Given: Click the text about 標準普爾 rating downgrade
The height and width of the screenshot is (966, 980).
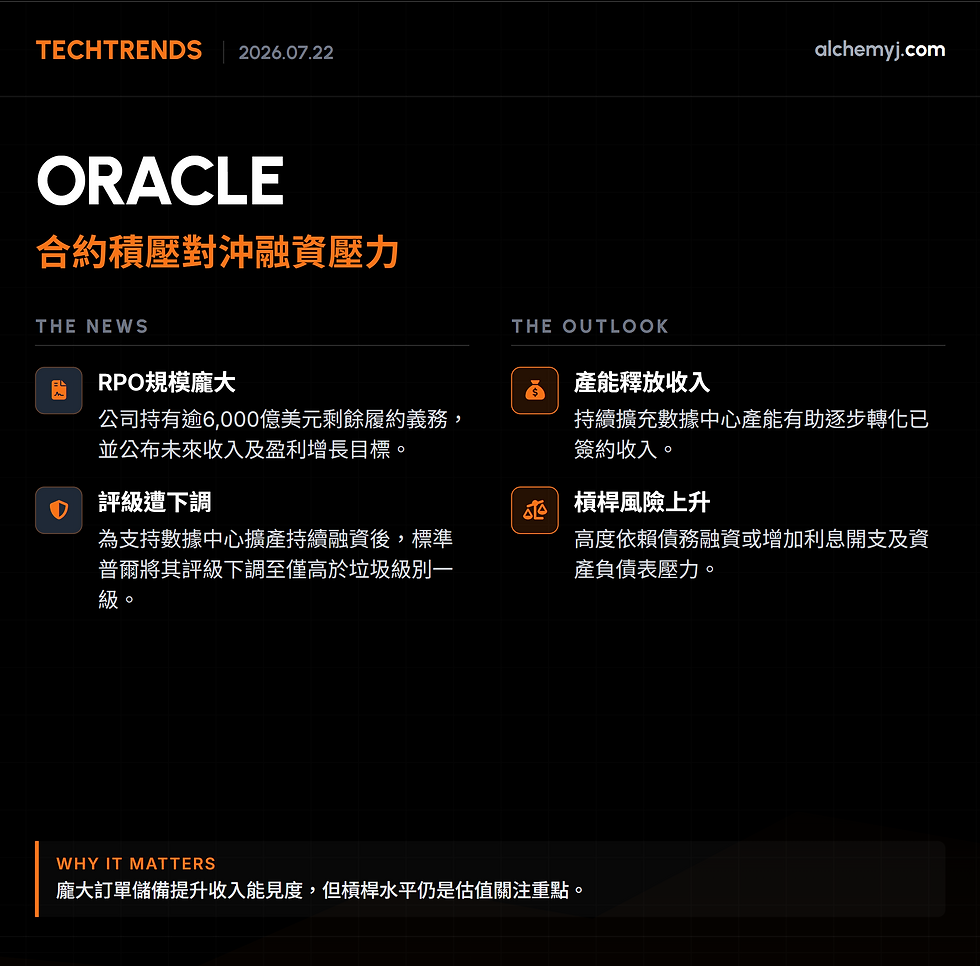Looking at the screenshot, I should coord(276,569).
